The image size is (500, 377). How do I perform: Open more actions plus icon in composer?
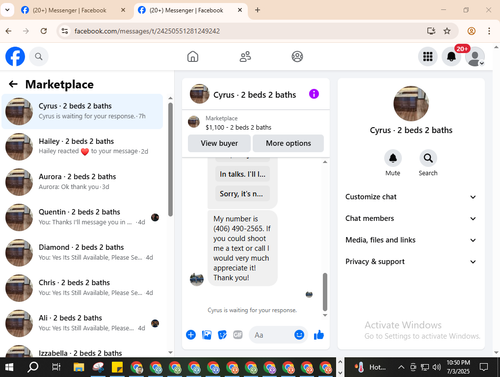(191, 335)
